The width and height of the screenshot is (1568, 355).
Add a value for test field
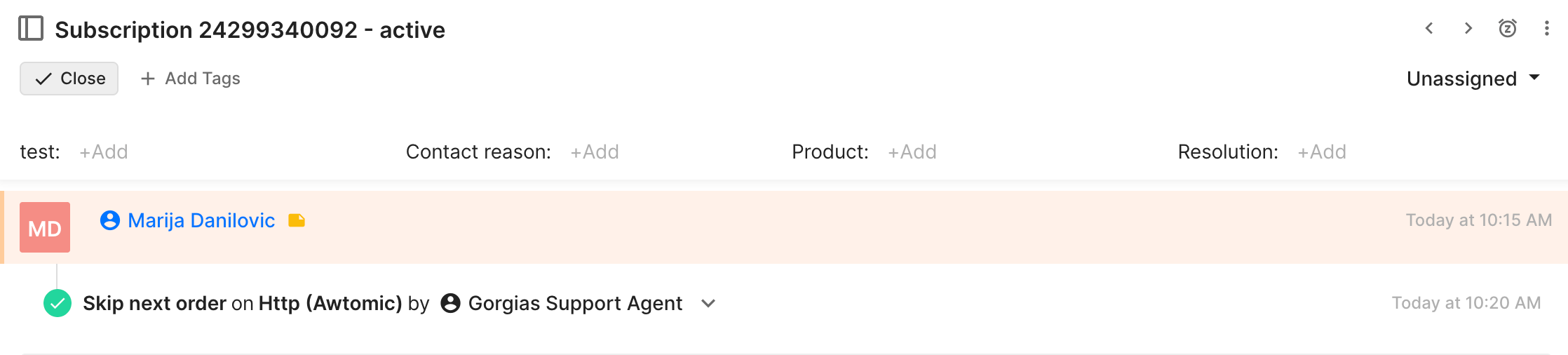click(x=104, y=152)
